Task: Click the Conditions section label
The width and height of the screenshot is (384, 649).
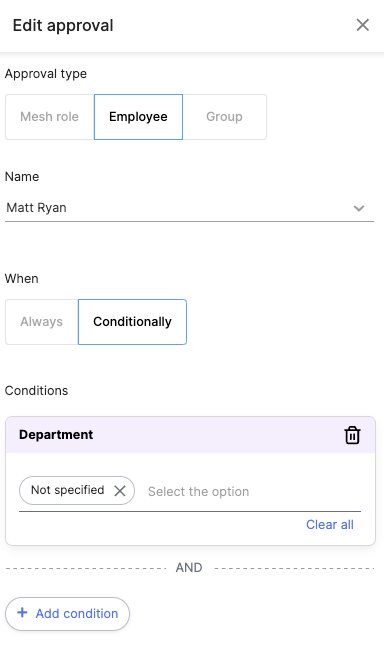Action: click(36, 390)
